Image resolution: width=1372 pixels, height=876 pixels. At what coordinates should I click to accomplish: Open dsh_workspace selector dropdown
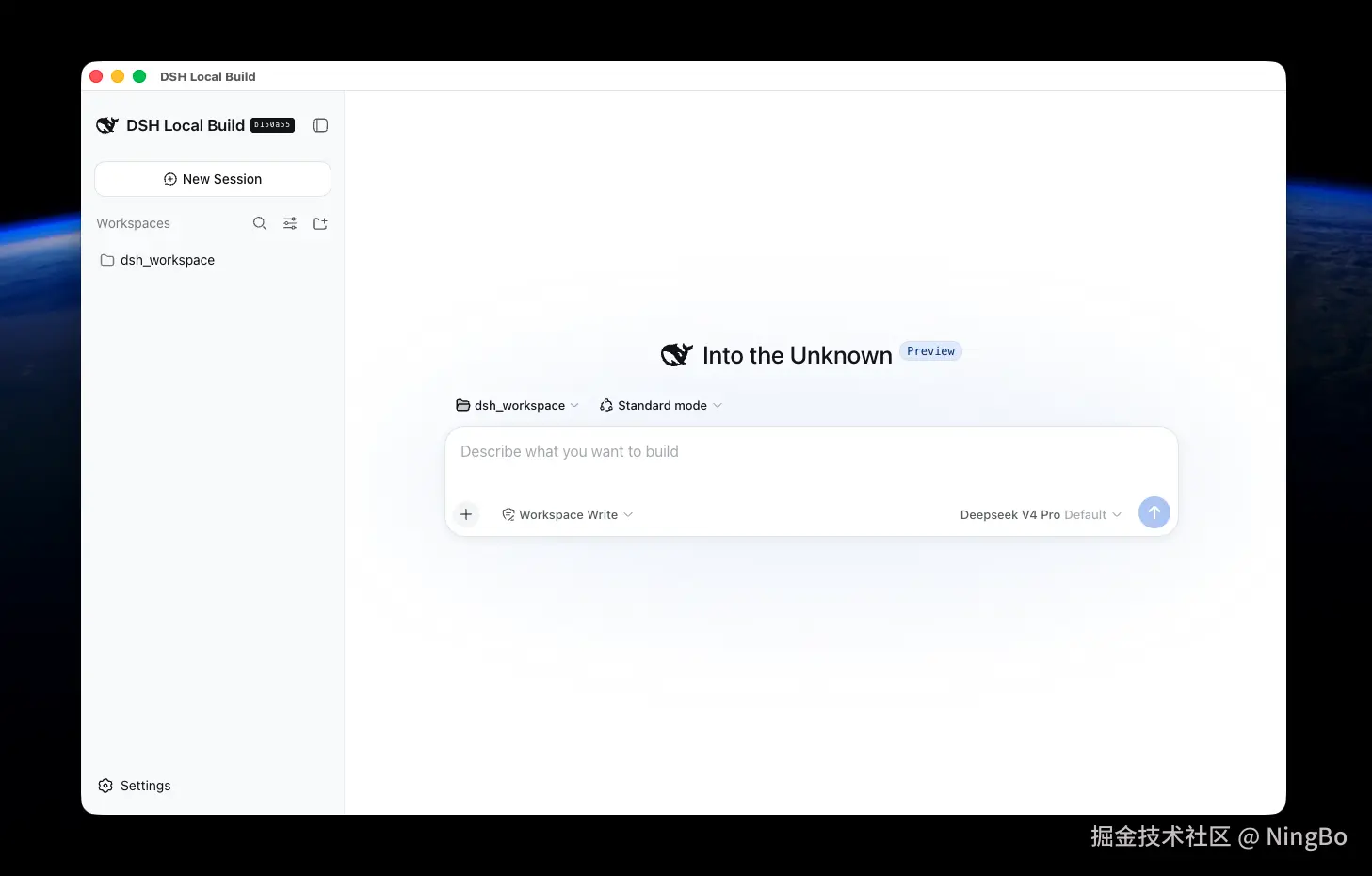[518, 405]
